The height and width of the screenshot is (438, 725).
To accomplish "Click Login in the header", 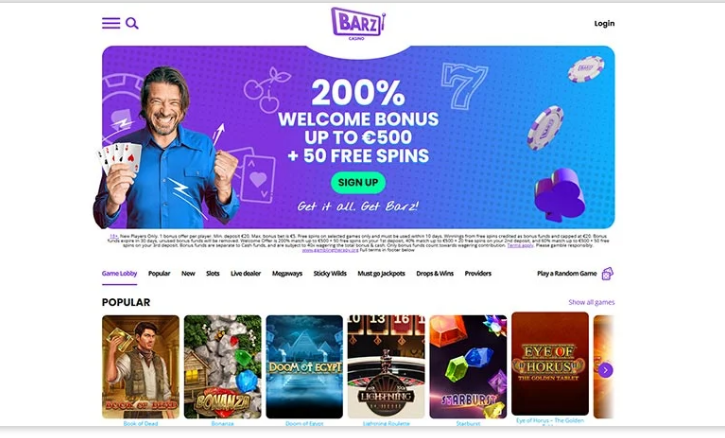I will (604, 24).
